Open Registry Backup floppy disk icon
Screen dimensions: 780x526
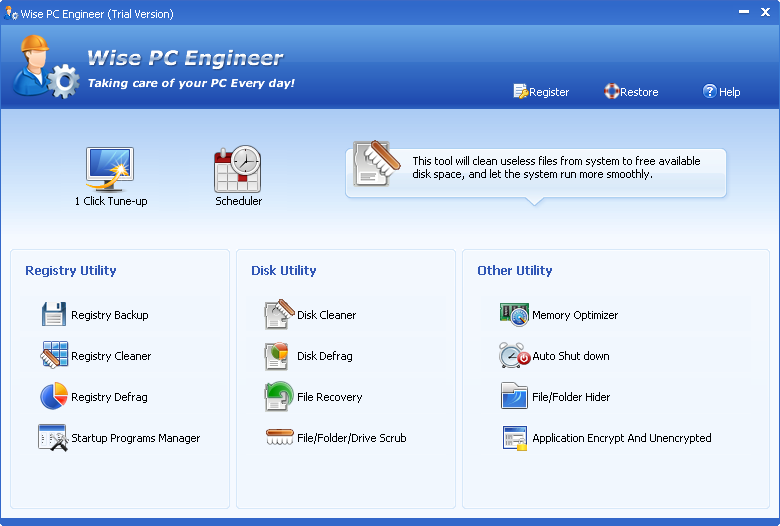coord(54,315)
